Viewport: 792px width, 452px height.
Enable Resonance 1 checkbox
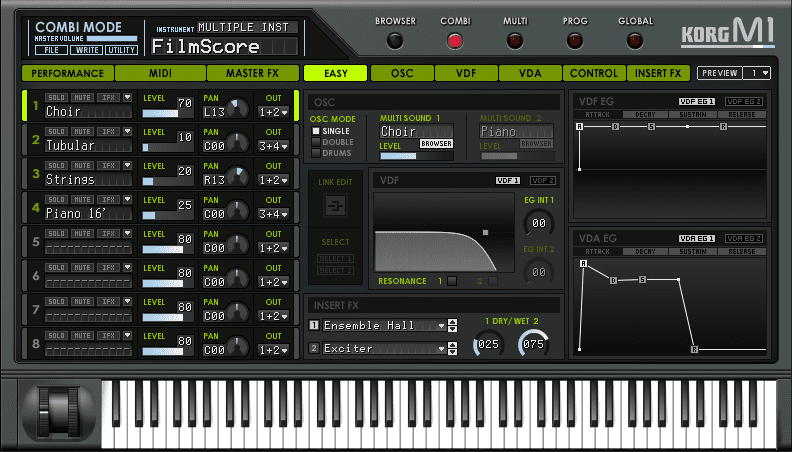click(452, 281)
